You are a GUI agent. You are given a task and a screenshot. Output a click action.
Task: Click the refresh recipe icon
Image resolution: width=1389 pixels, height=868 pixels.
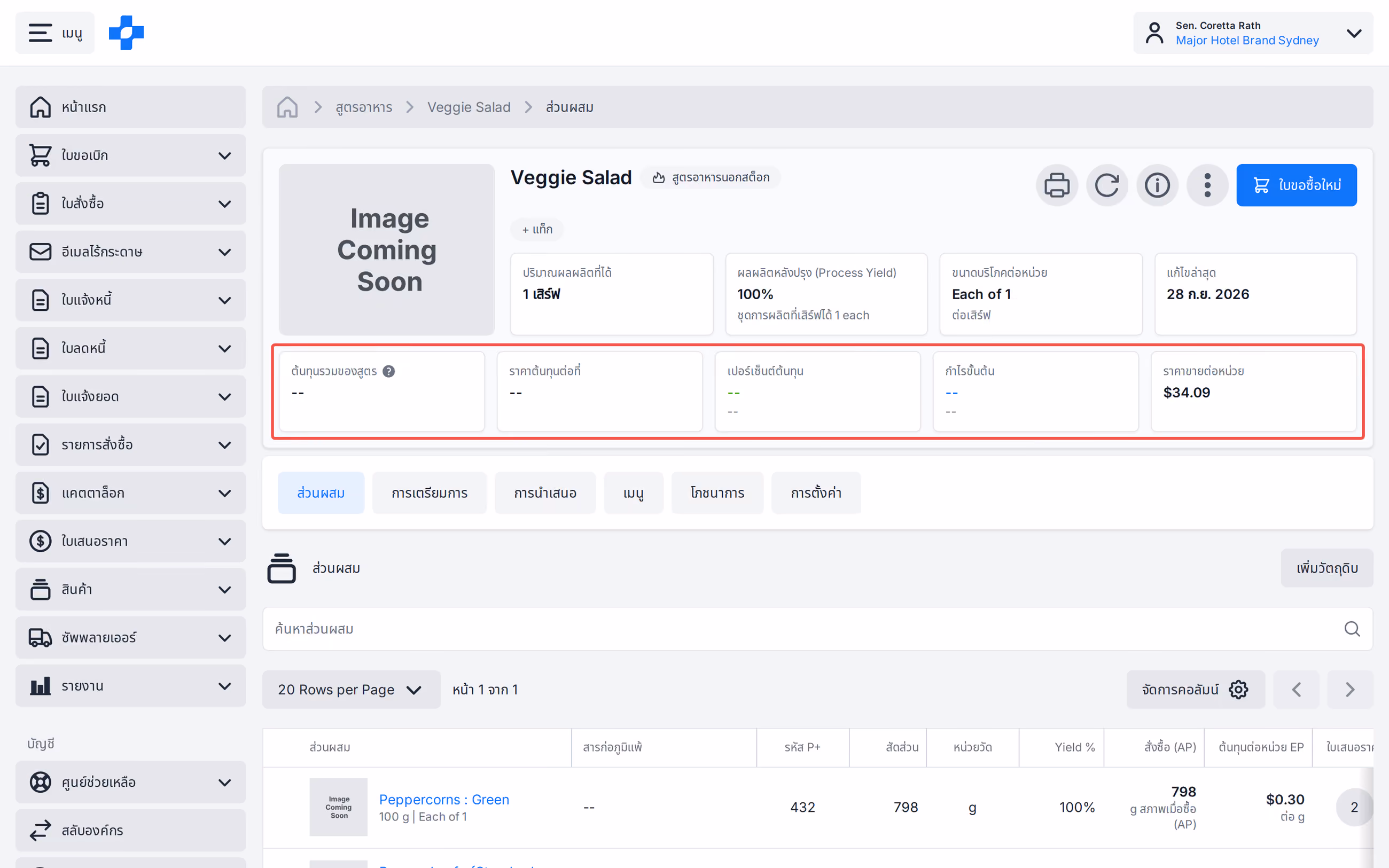point(1106,185)
